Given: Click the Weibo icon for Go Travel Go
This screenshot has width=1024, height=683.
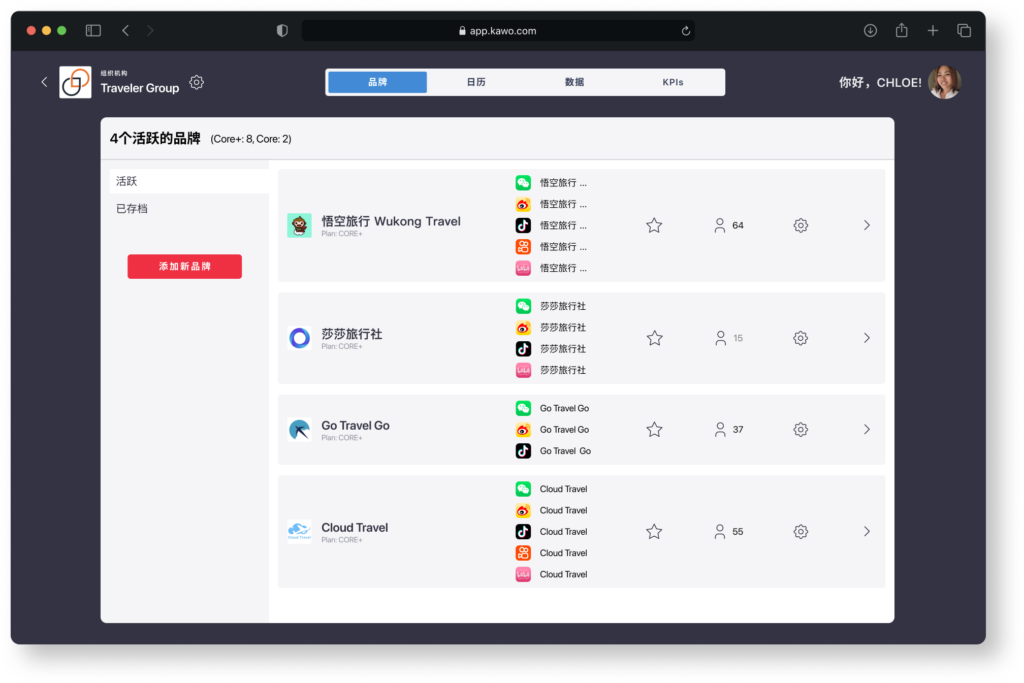Looking at the screenshot, I should tap(523, 430).
